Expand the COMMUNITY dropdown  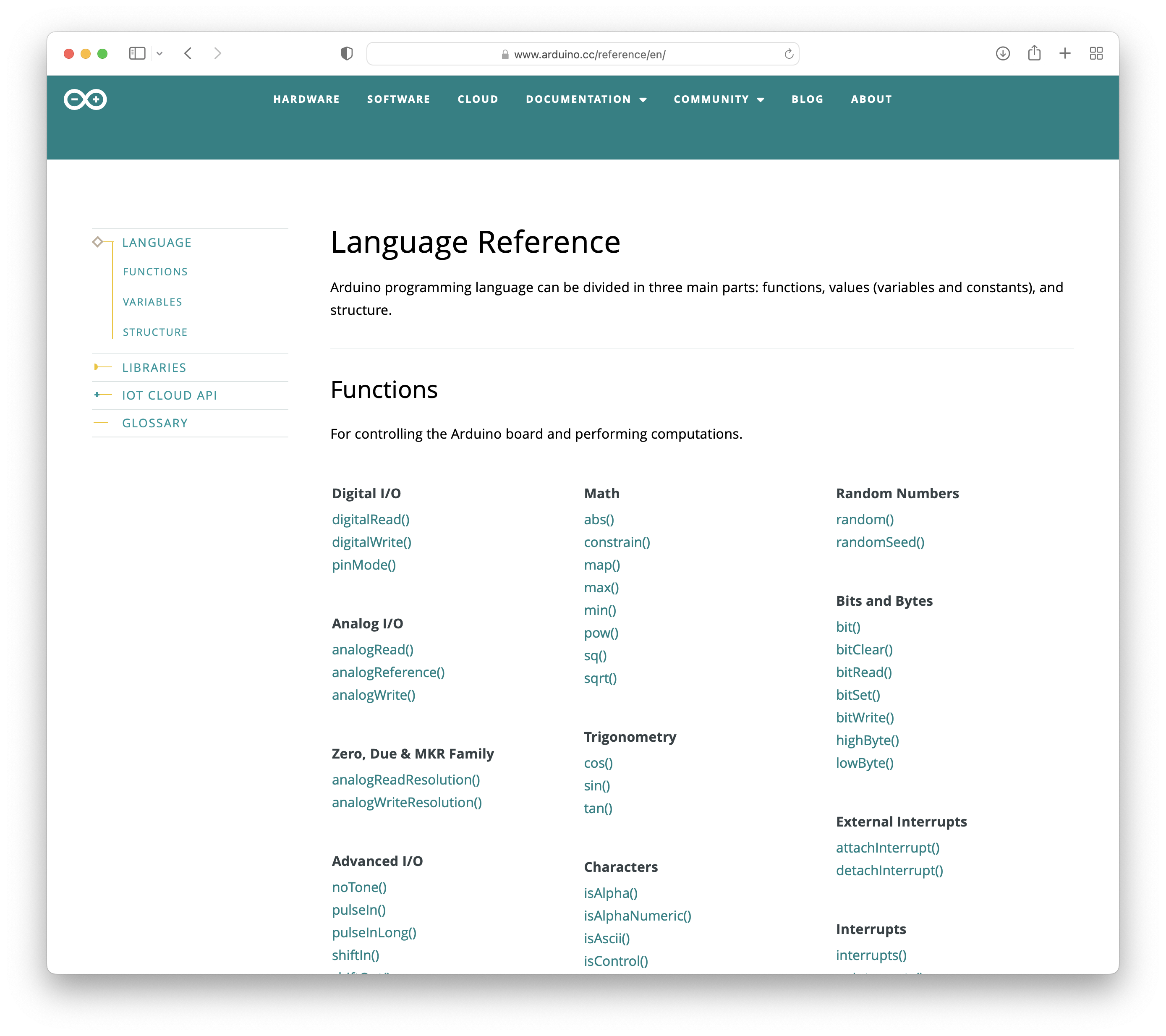(719, 99)
